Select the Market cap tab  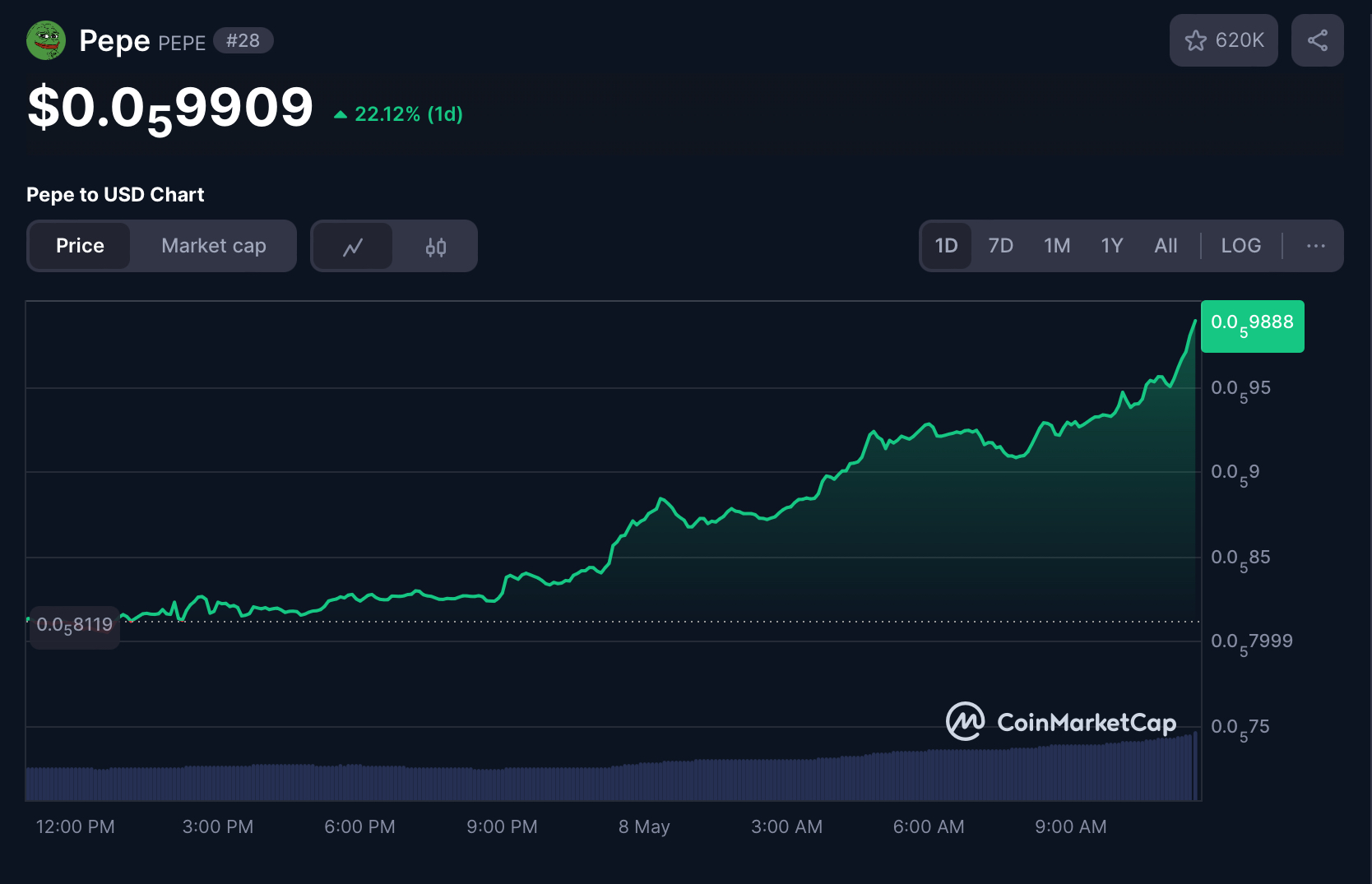tap(214, 246)
